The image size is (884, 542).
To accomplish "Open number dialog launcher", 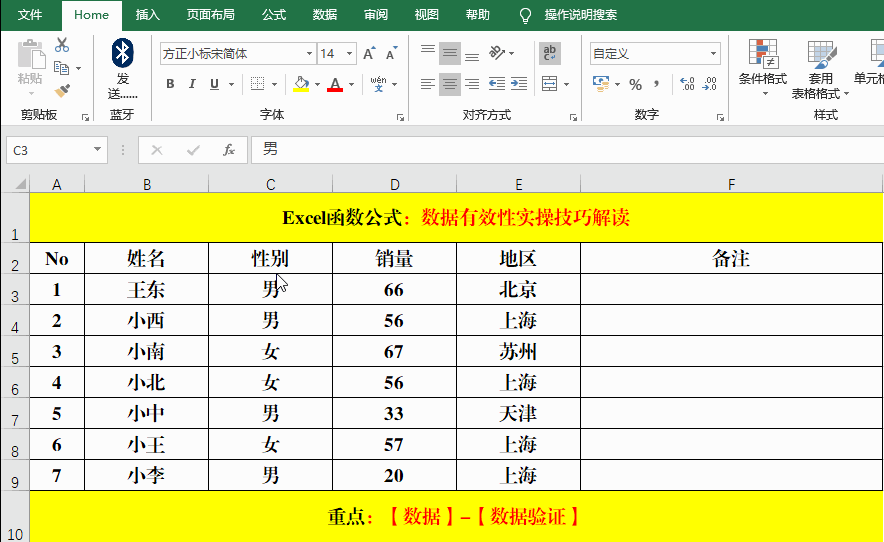I will 721,117.
